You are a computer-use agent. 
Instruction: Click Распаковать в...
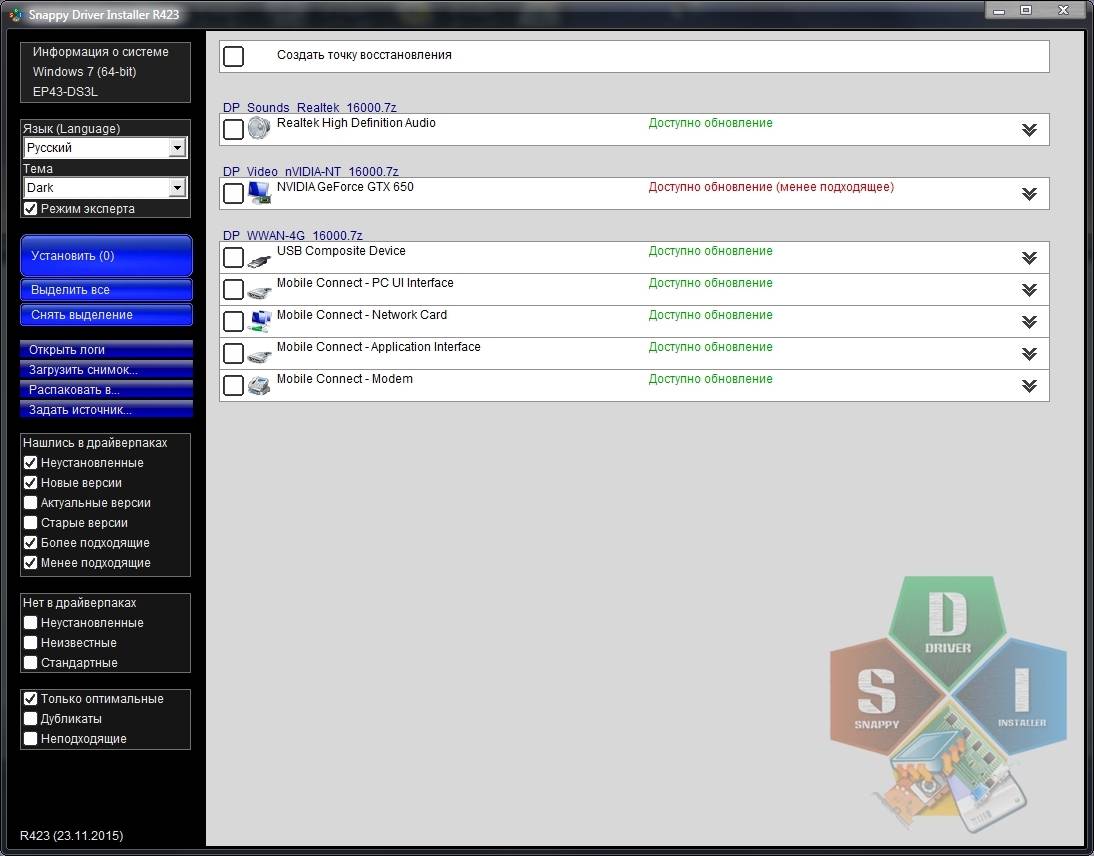tap(106, 390)
